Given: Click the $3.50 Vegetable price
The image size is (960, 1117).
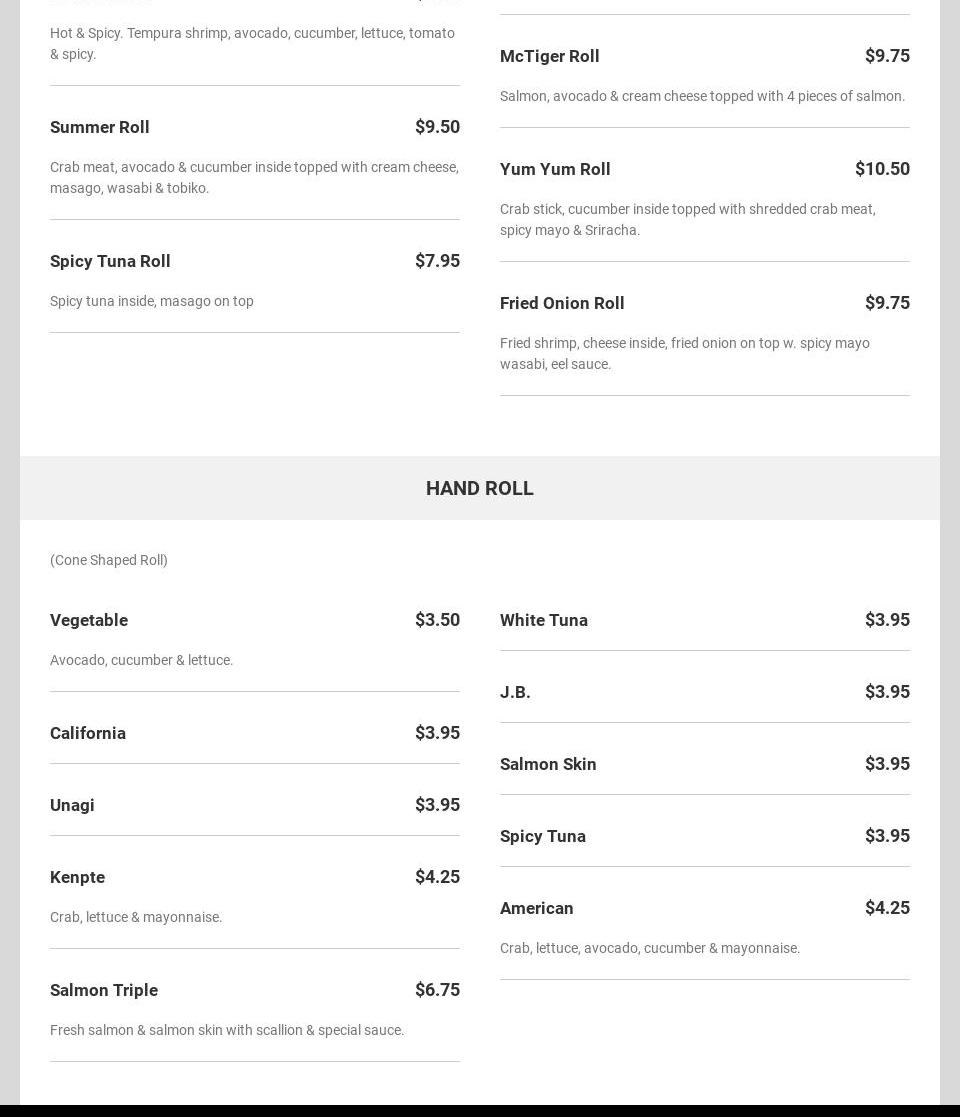Looking at the screenshot, I should (x=437, y=619).
